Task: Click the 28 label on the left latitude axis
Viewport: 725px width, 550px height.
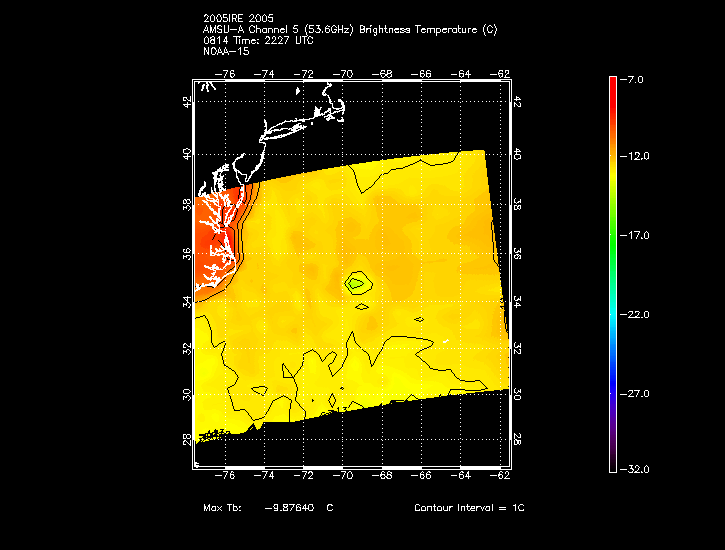Action: coord(187,440)
